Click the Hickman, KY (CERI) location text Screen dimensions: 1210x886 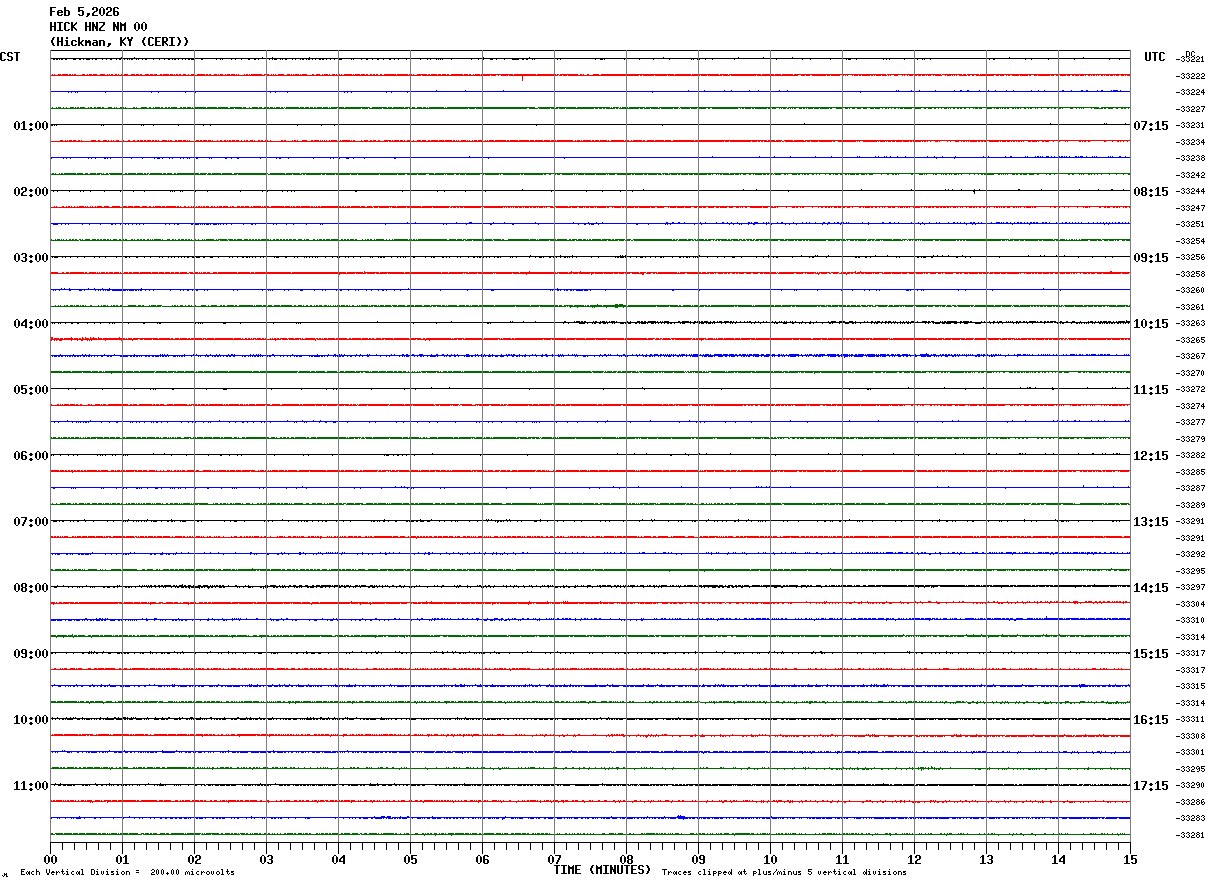point(119,42)
